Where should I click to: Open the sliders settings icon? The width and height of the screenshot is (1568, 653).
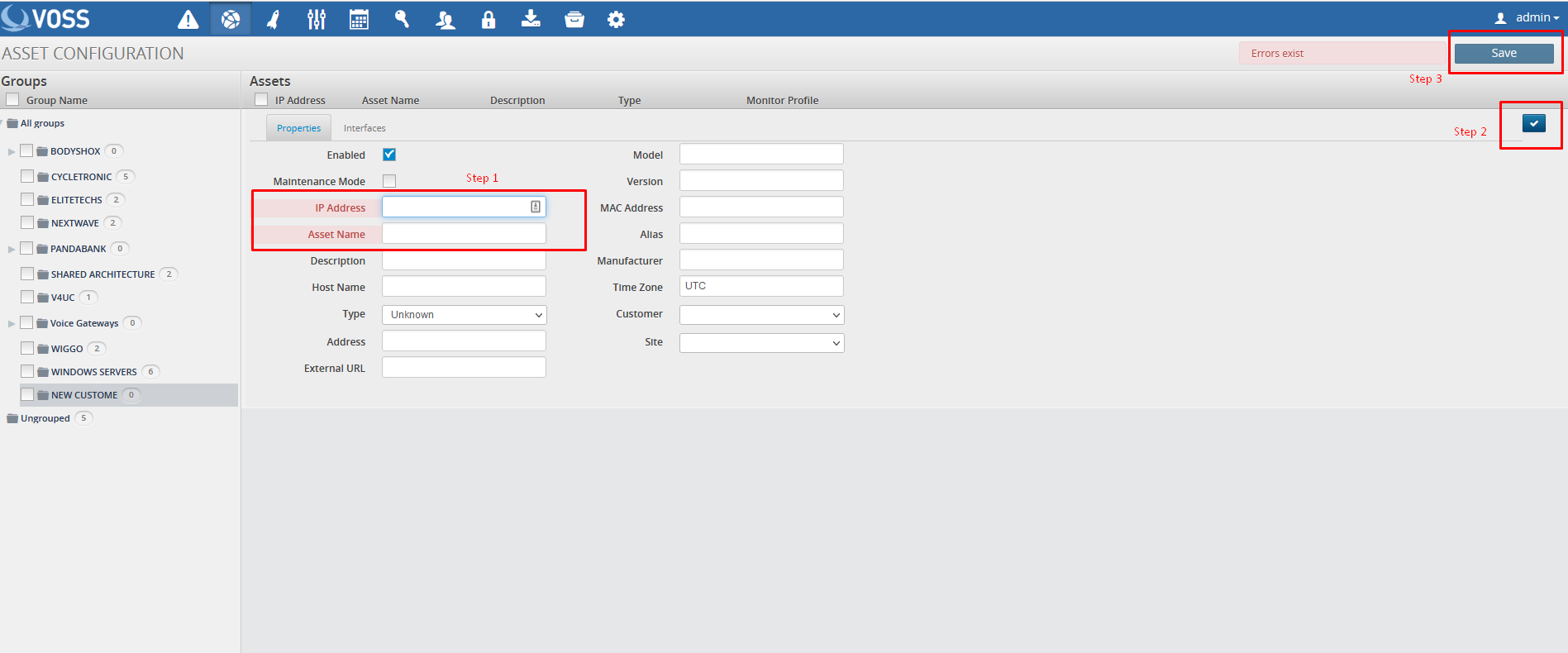(316, 20)
